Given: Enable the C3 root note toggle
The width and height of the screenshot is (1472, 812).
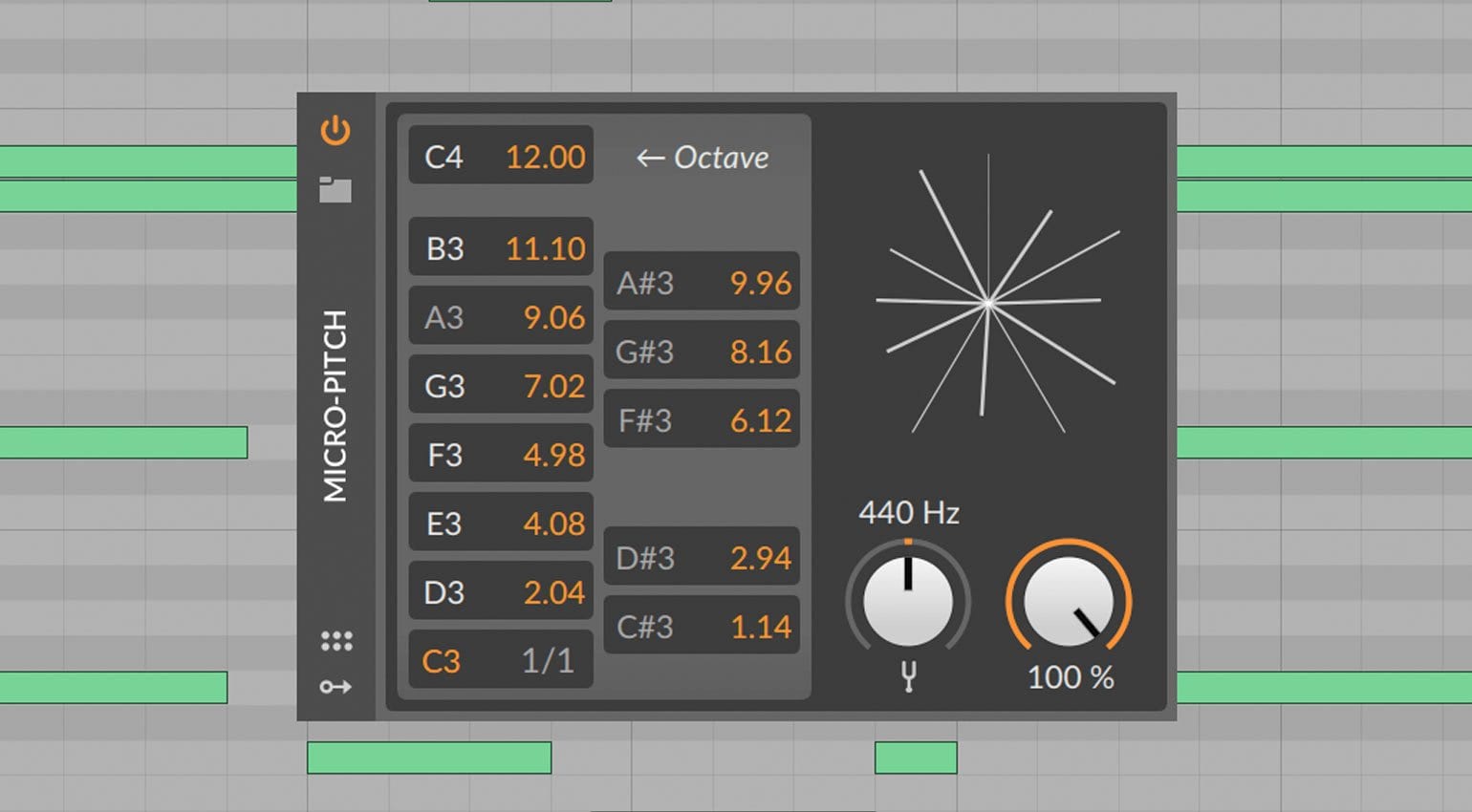Looking at the screenshot, I should [500, 659].
